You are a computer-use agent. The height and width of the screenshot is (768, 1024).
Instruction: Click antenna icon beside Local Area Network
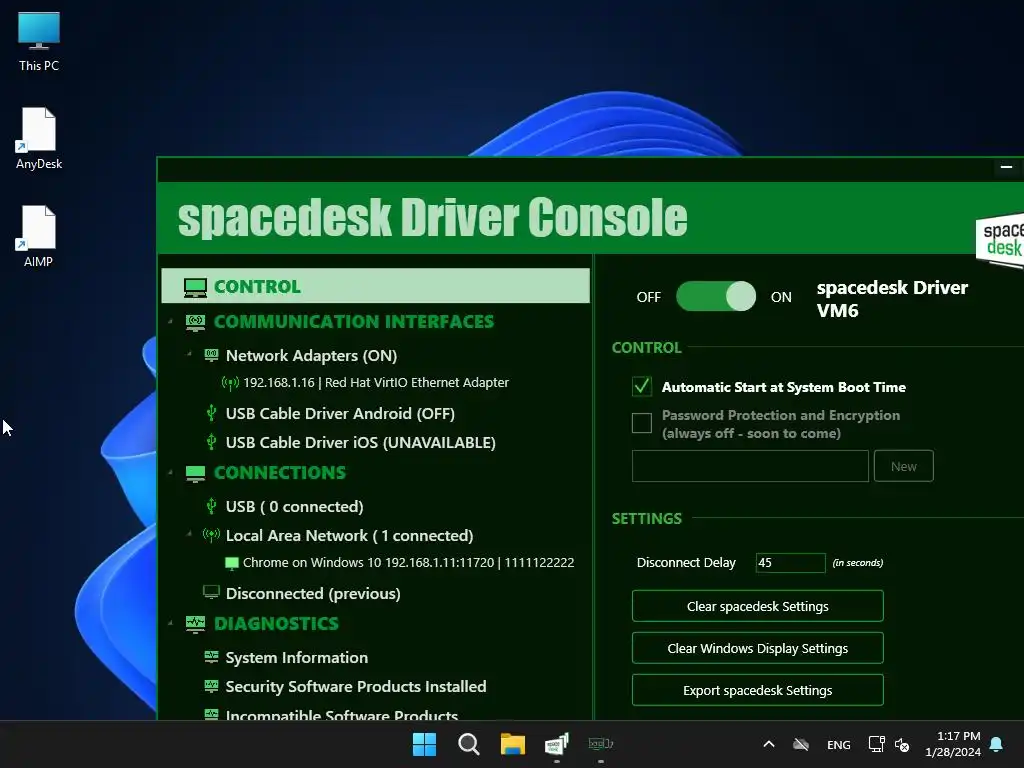(211, 536)
